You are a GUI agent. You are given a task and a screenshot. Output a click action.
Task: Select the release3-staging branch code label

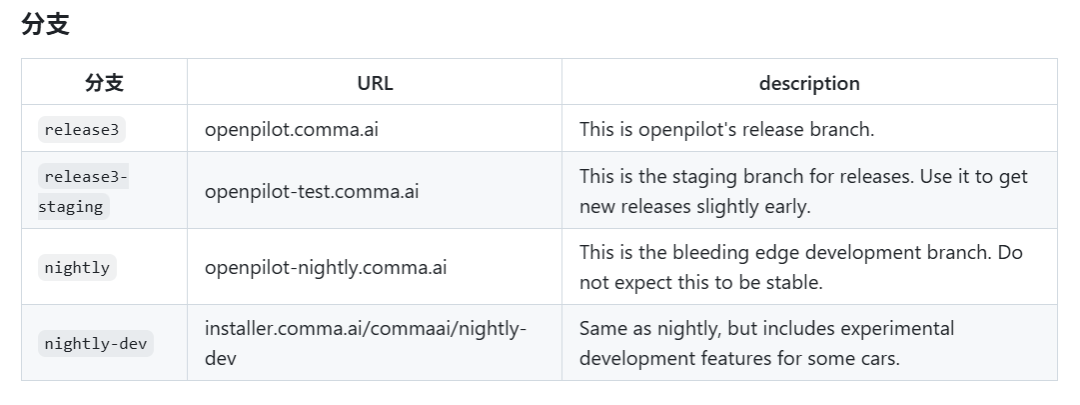84,191
